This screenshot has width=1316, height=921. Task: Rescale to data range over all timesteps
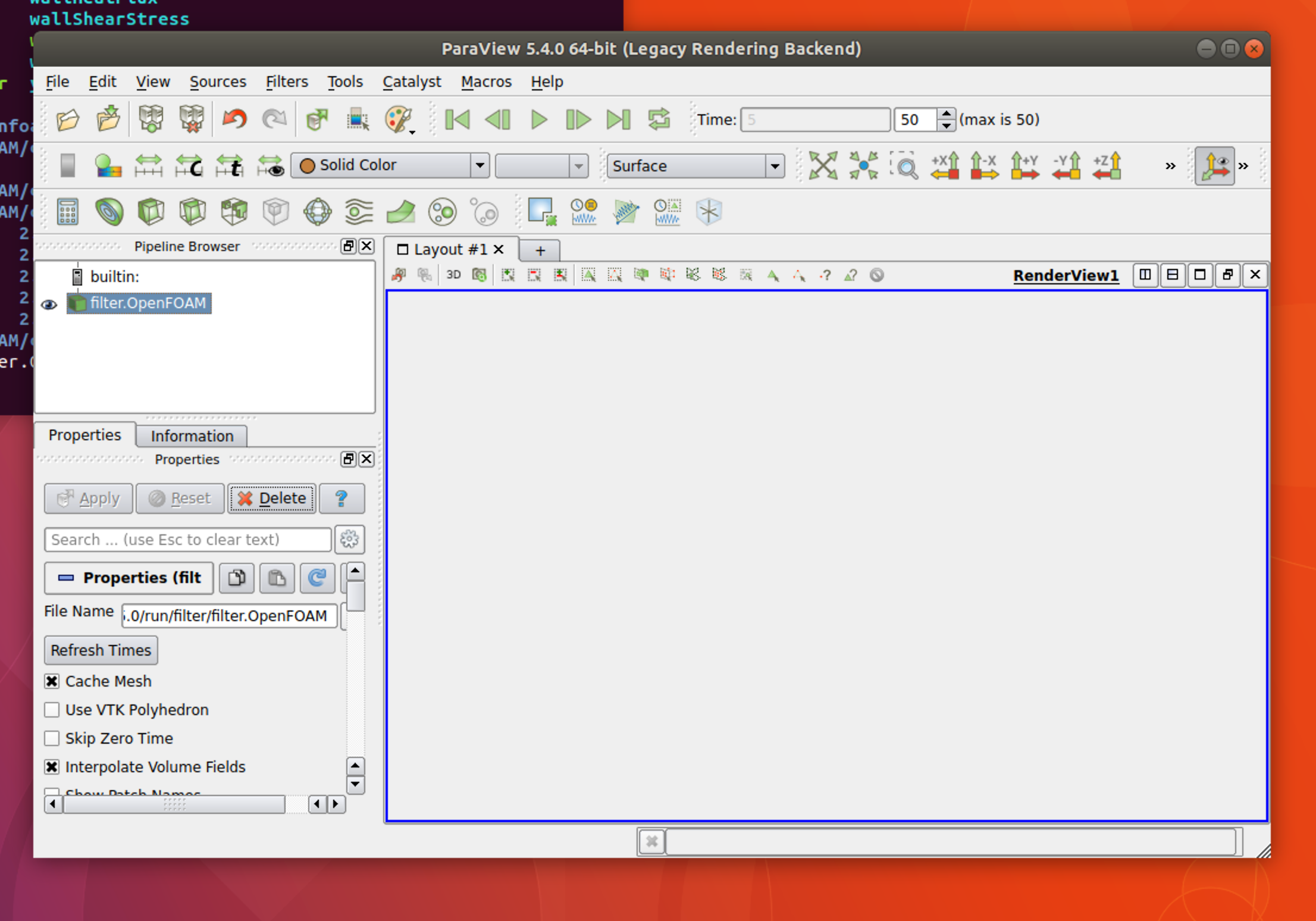pyautogui.click(x=230, y=165)
